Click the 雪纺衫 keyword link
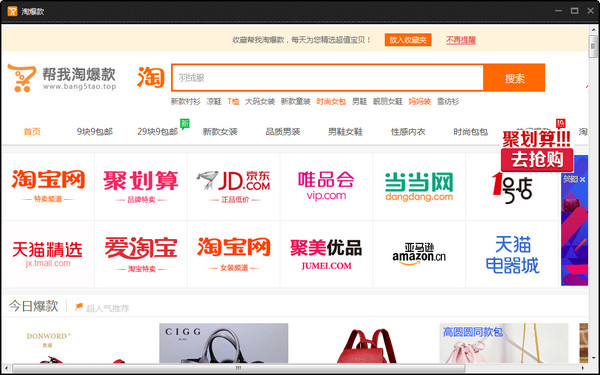This screenshot has width=600, height=375. tap(448, 101)
